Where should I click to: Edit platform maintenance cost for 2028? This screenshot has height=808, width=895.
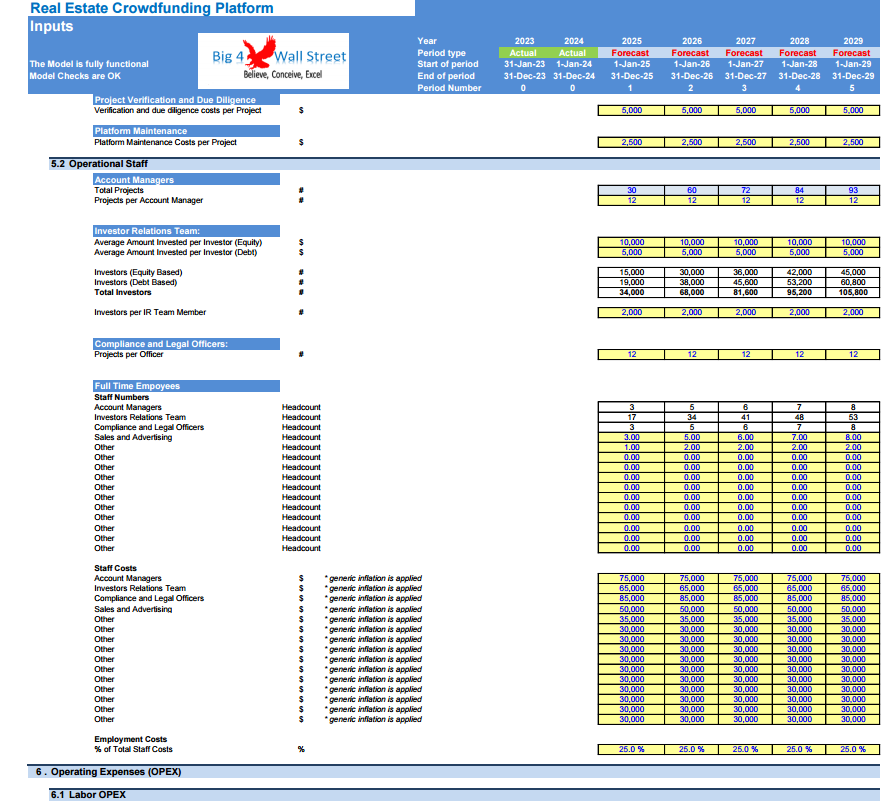[x=799, y=143]
